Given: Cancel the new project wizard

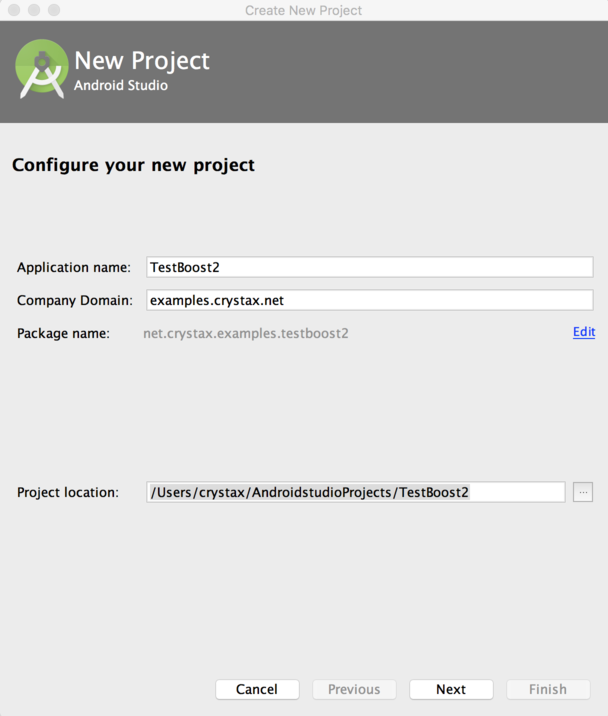Looking at the screenshot, I should click(257, 689).
